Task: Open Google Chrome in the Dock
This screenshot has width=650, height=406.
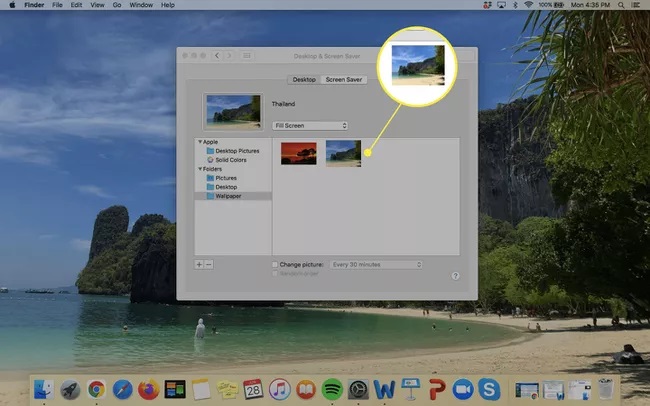Action: [96, 390]
